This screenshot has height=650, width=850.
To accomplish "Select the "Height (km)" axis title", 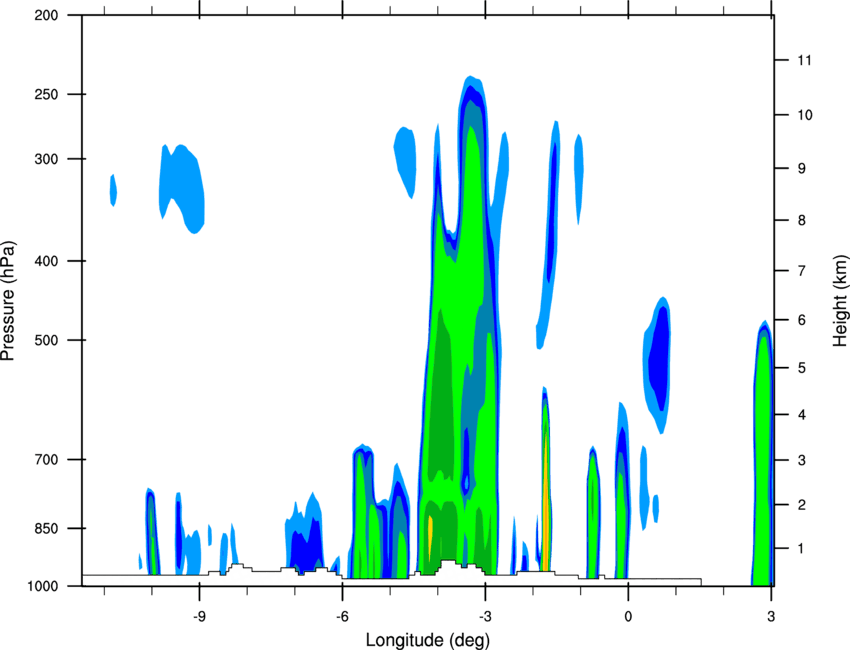I will coord(840,300).
